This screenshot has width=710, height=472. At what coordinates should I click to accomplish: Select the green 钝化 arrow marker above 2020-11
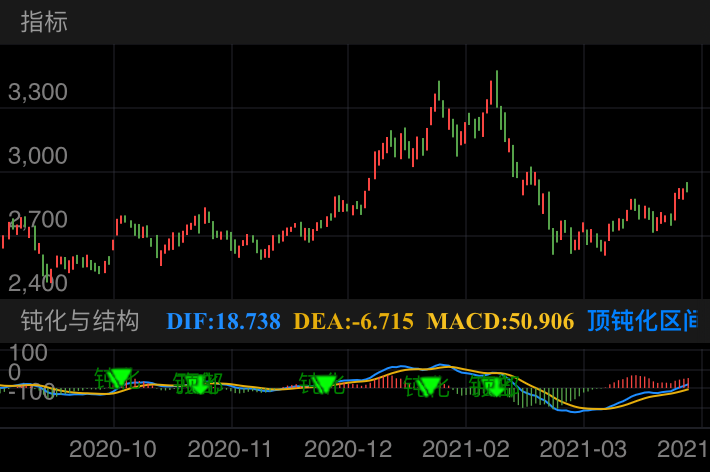point(198,384)
